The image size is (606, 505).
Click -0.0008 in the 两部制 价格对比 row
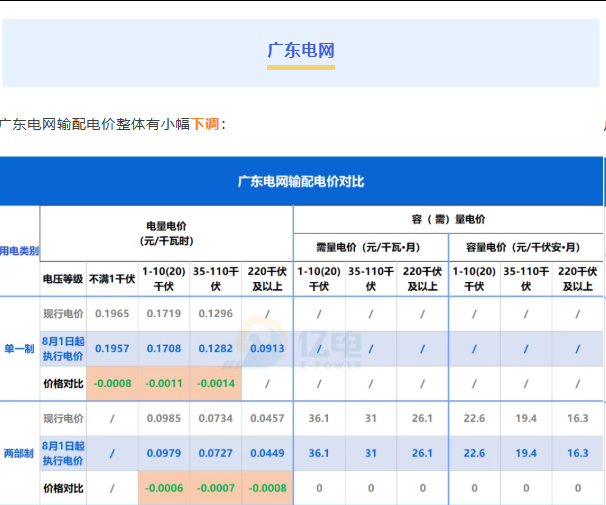(267, 488)
